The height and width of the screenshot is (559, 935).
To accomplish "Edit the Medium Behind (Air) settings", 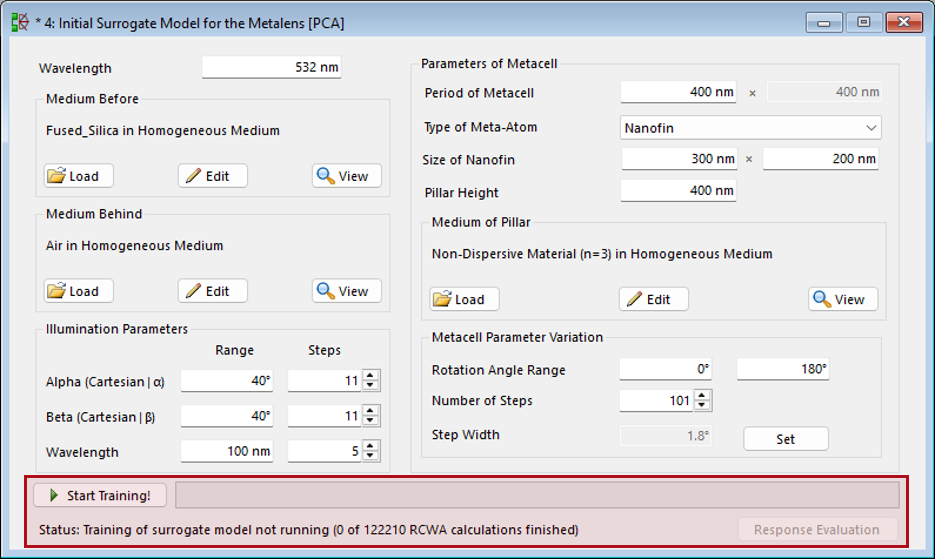I will click(x=212, y=291).
